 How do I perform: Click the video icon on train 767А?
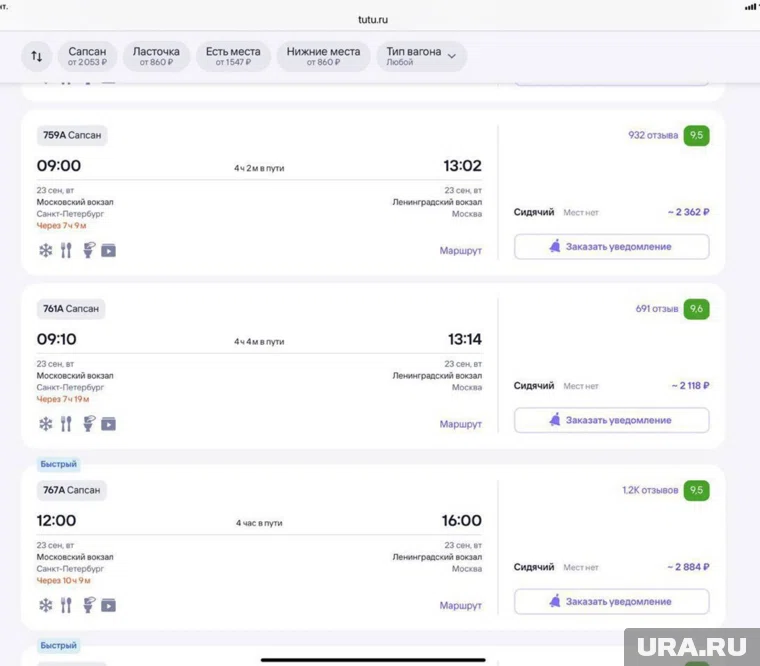(x=108, y=605)
